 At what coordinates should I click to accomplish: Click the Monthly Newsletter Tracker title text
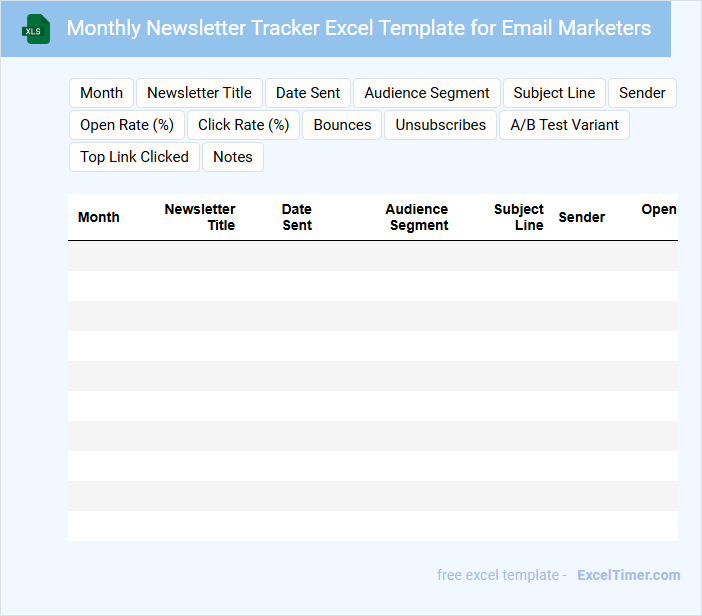click(358, 28)
